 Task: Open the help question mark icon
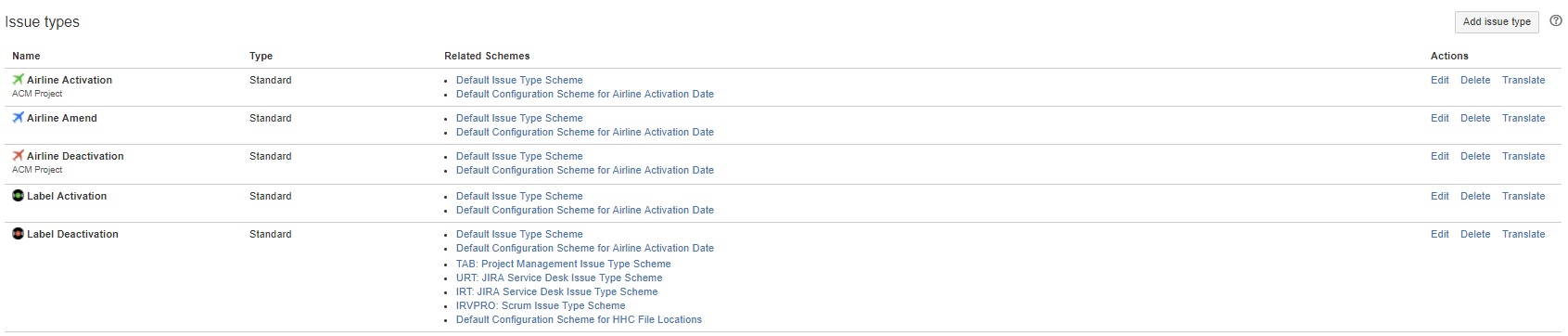coord(1556,21)
